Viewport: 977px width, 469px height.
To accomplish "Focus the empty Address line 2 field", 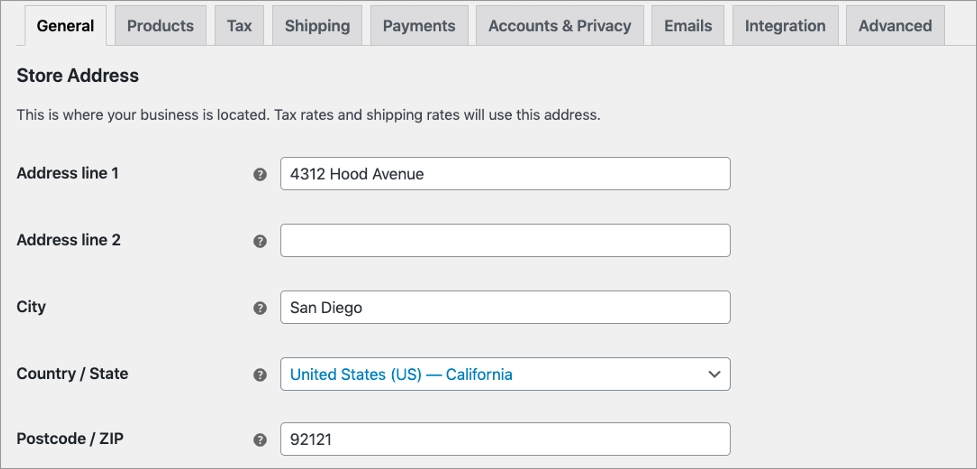I will [x=504, y=241].
